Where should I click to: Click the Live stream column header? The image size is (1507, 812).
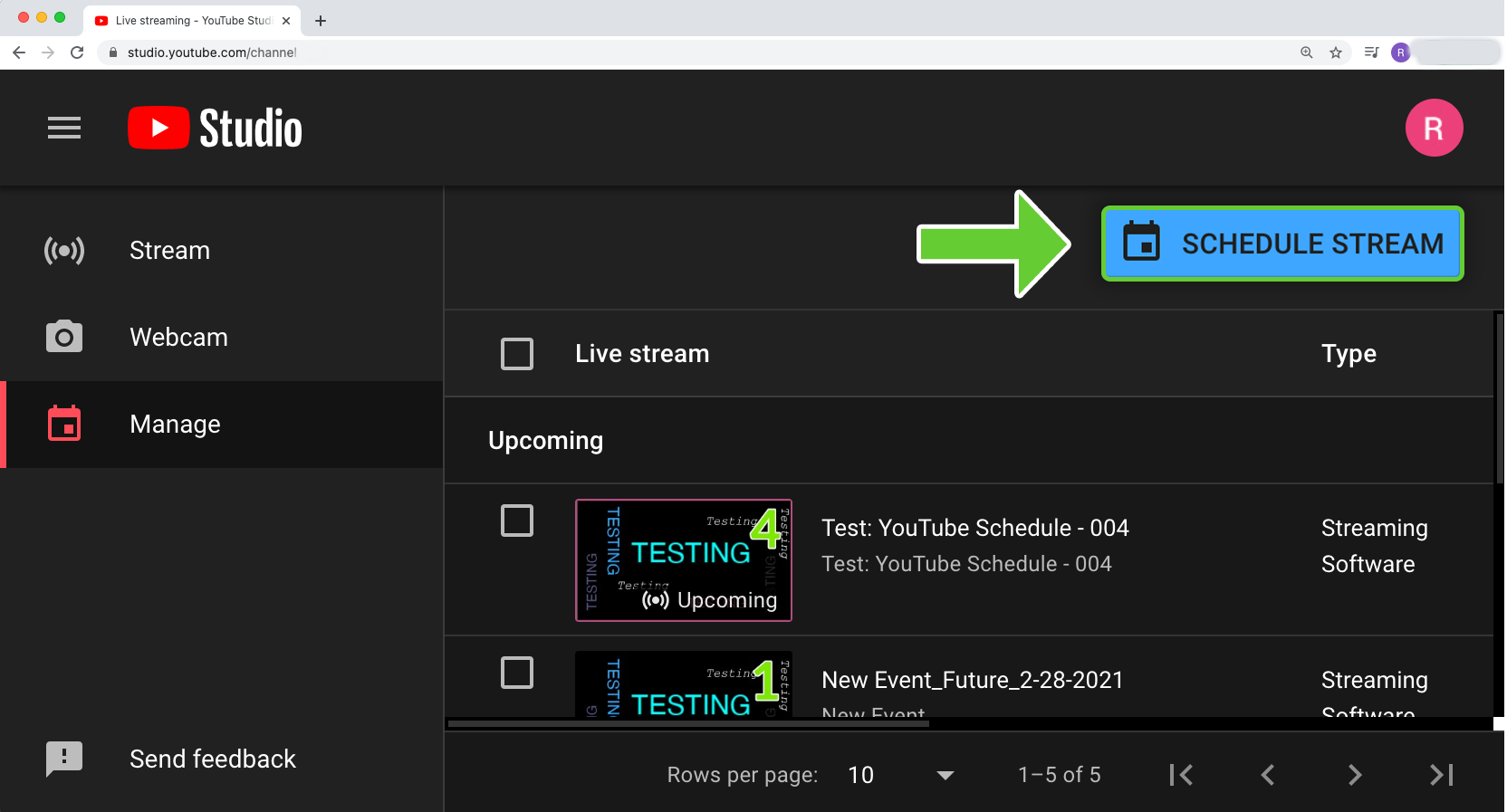[642, 354]
